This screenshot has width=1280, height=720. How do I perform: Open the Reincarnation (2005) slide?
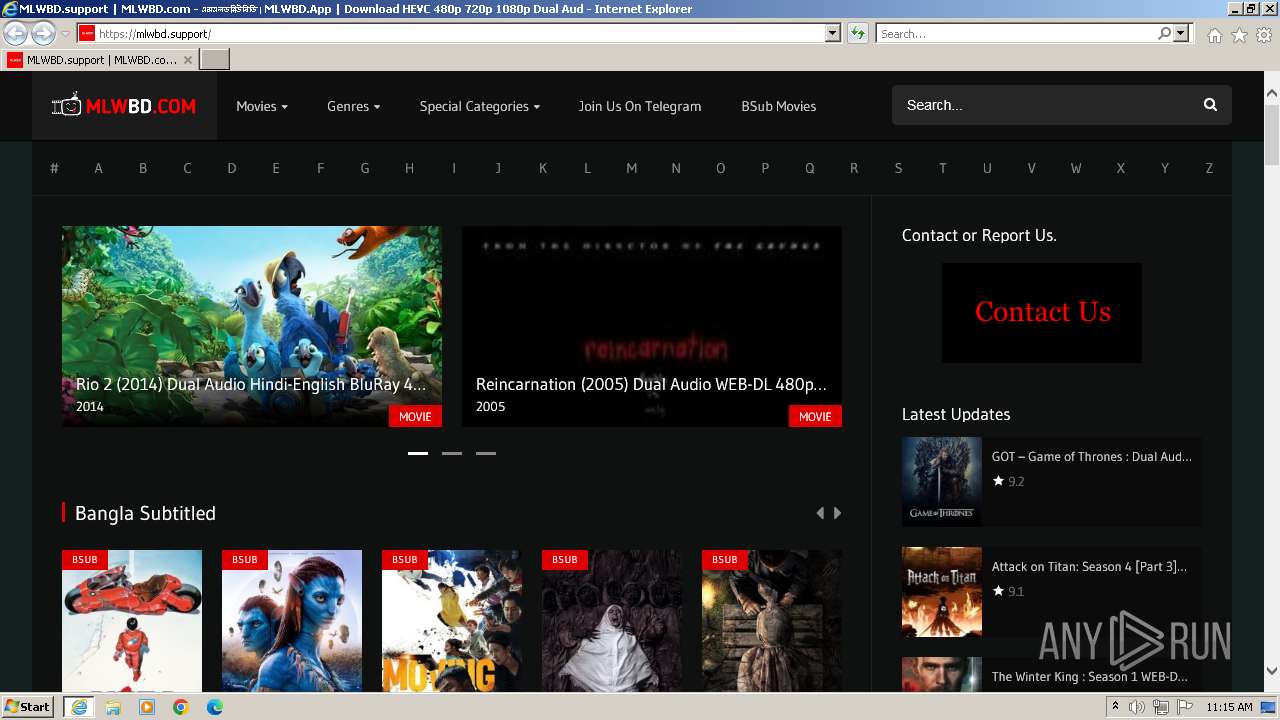[651, 326]
